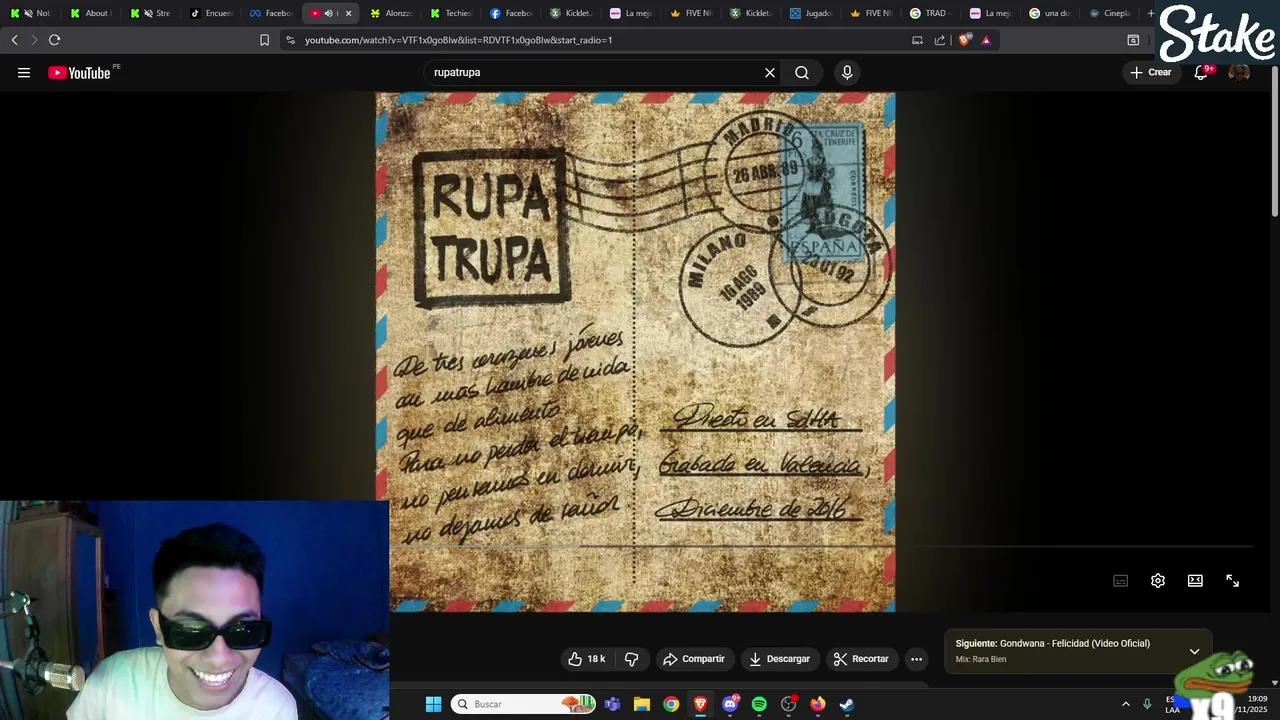Switch to the About browser tab

coord(90,13)
